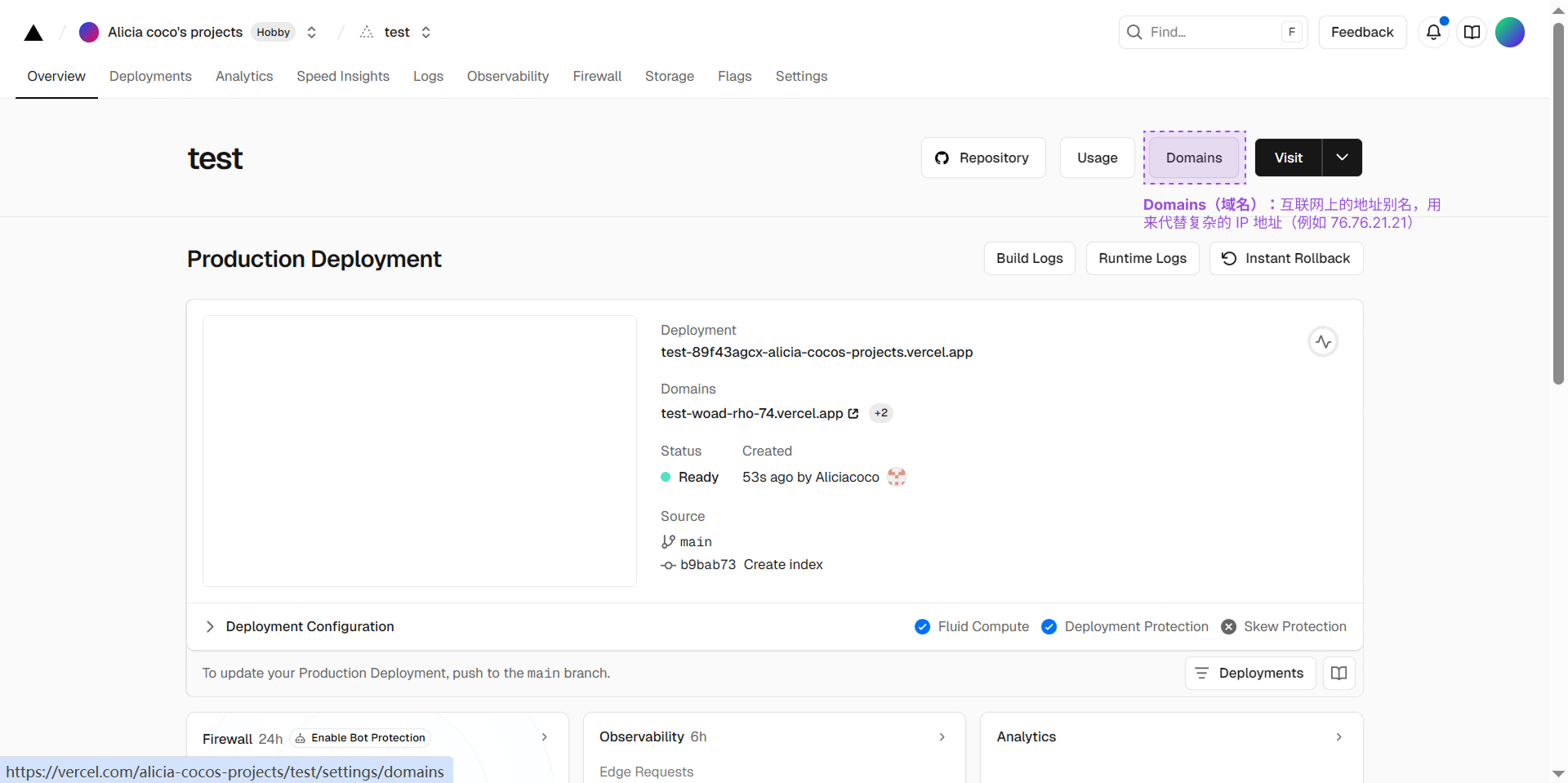Switch to the Analytics tab
The height and width of the screenshot is (783, 1568).
click(x=244, y=76)
